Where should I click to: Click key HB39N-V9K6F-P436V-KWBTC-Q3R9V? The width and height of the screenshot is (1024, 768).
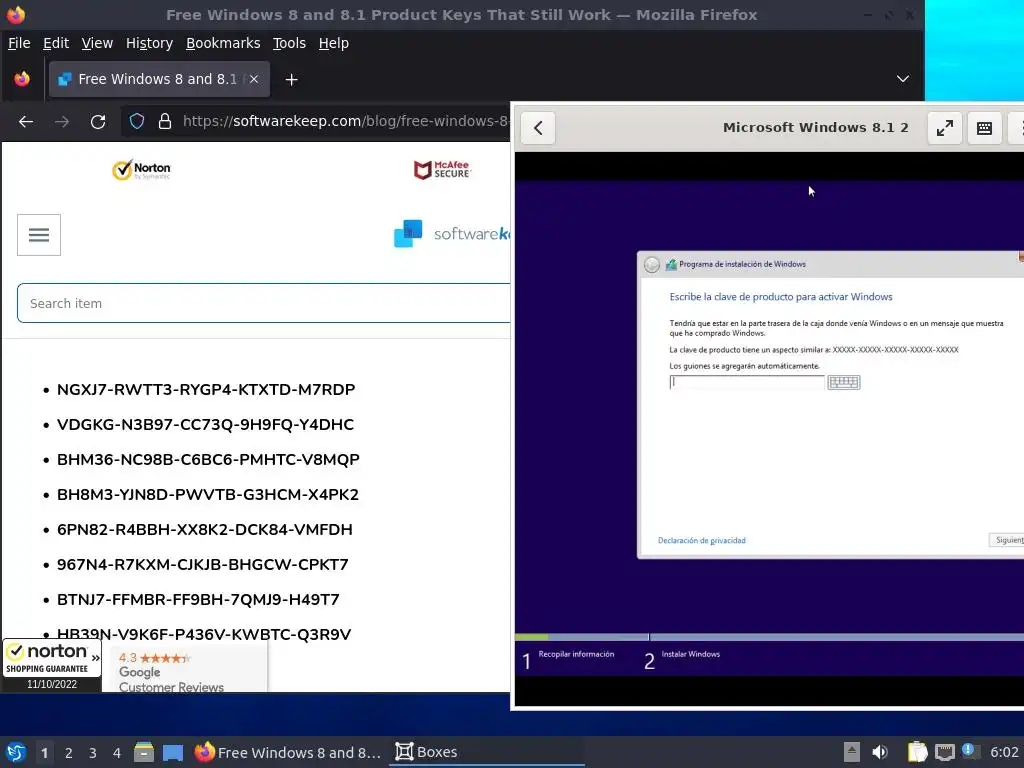204,634
